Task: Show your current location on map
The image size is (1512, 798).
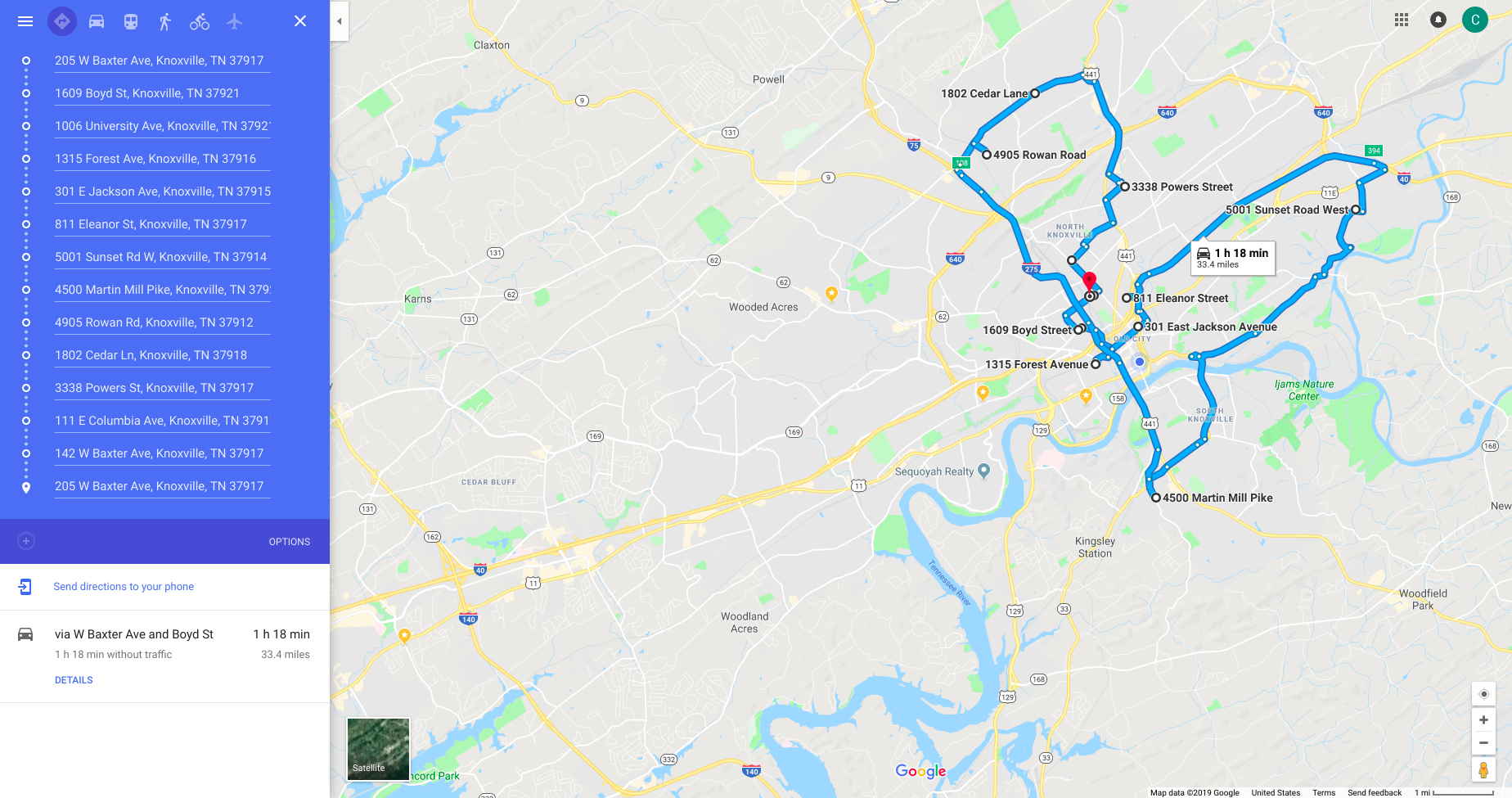Action: click(1483, 694)
